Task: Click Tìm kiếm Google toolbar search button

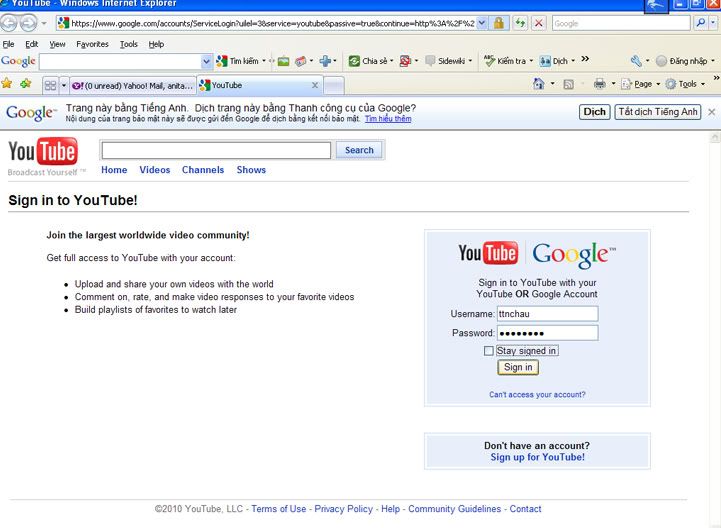Action: (x=237, y=61)
